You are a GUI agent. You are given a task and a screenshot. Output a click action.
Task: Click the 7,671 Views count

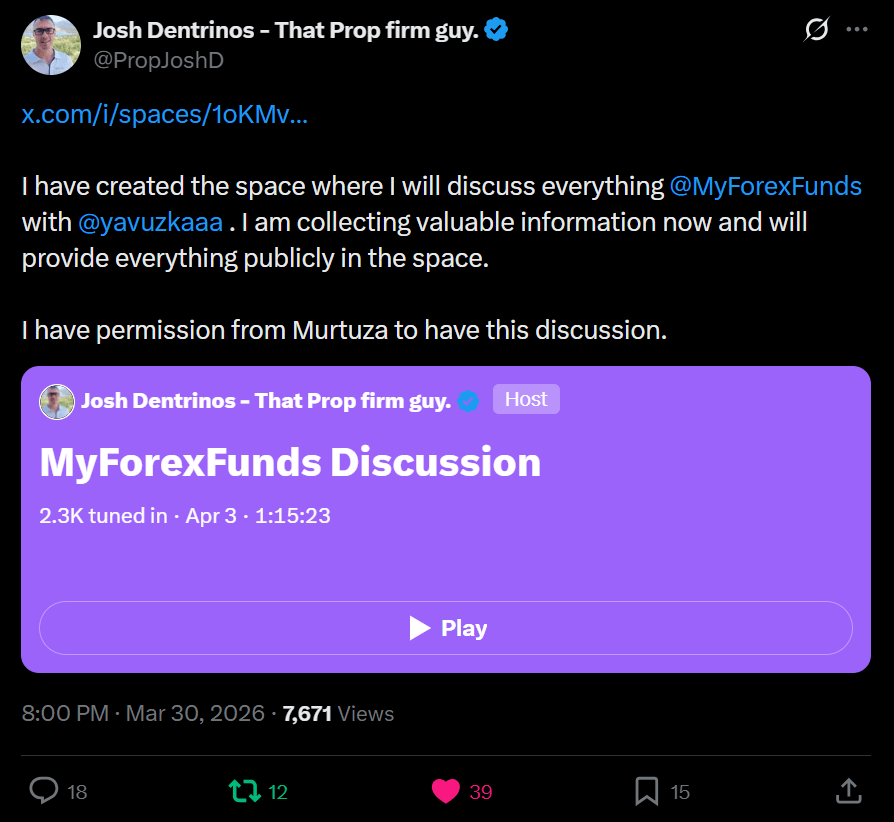[338, 713]
